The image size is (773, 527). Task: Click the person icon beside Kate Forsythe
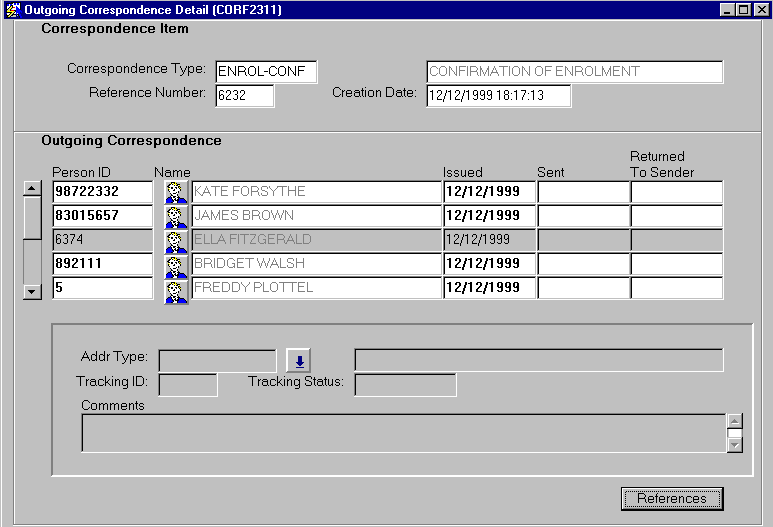[x=176, y=192]
